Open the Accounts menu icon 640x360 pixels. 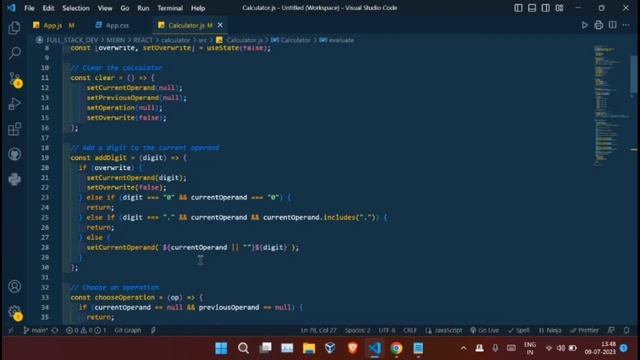(x=15, y=287)
